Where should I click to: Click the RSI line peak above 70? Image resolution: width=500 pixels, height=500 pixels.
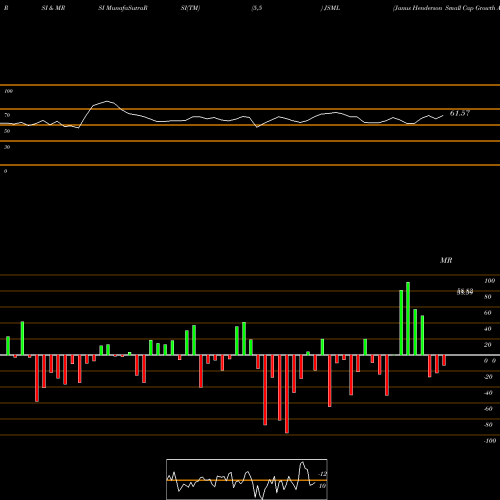point(107,101)
